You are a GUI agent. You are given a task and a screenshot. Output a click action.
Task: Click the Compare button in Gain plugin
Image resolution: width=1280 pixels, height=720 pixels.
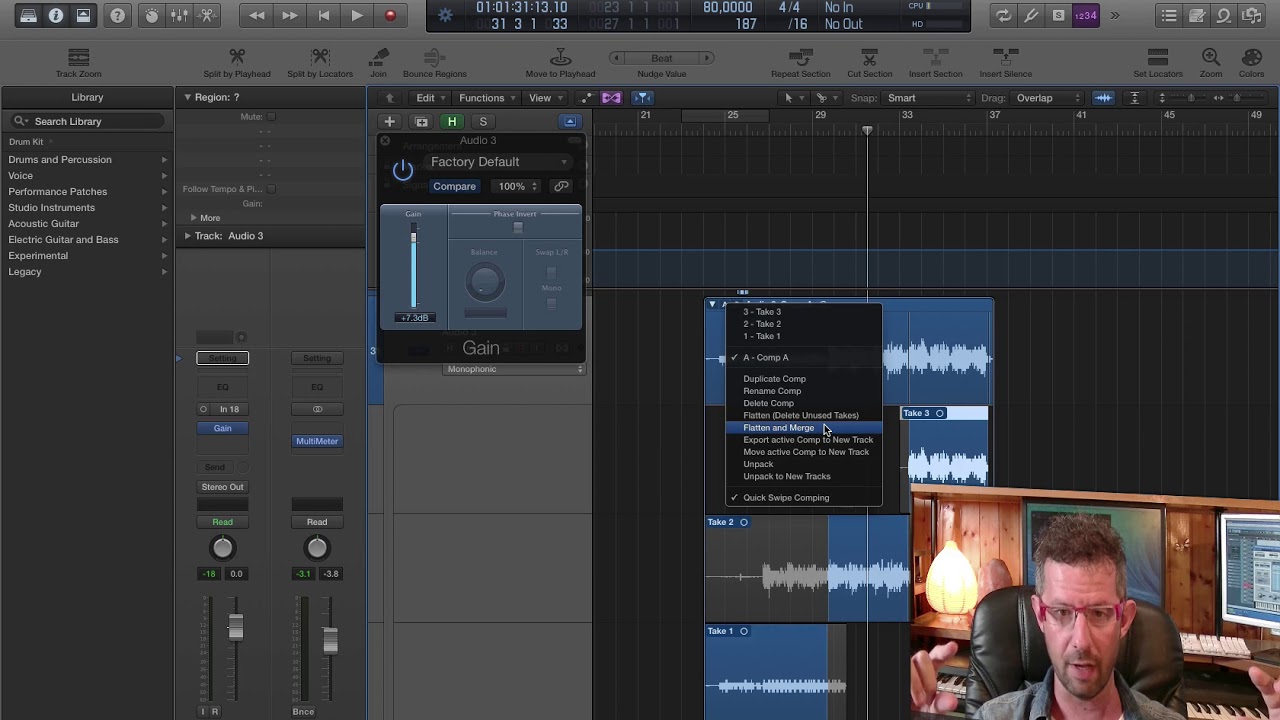click(x=454, y=186)
